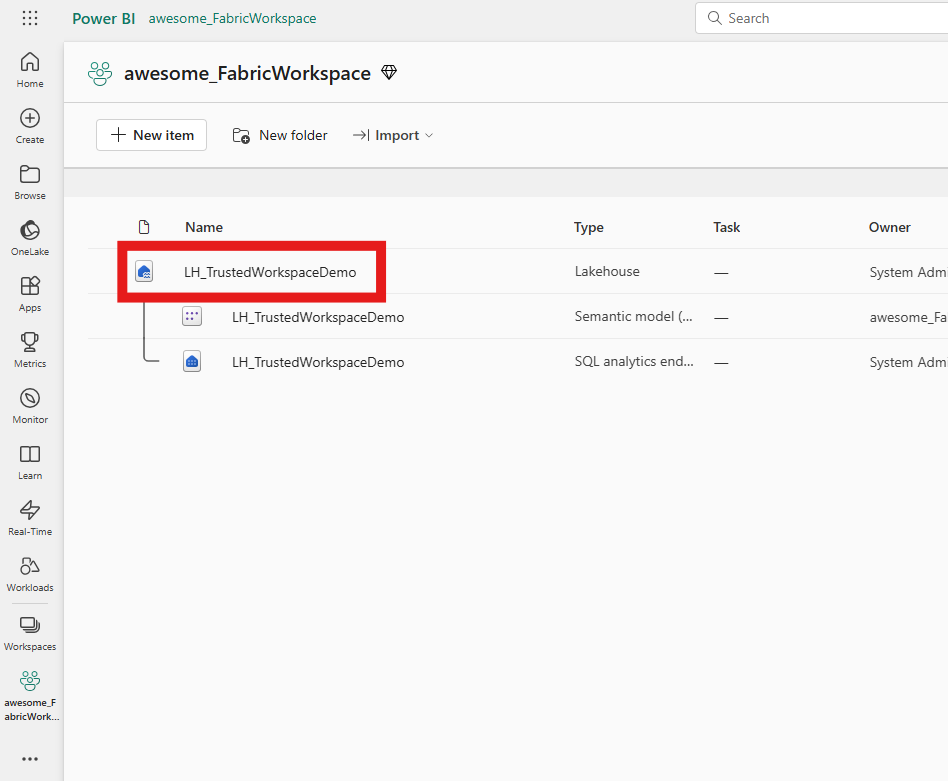Open the Workspaces list
Screen dimensions: 948x781
30,634
